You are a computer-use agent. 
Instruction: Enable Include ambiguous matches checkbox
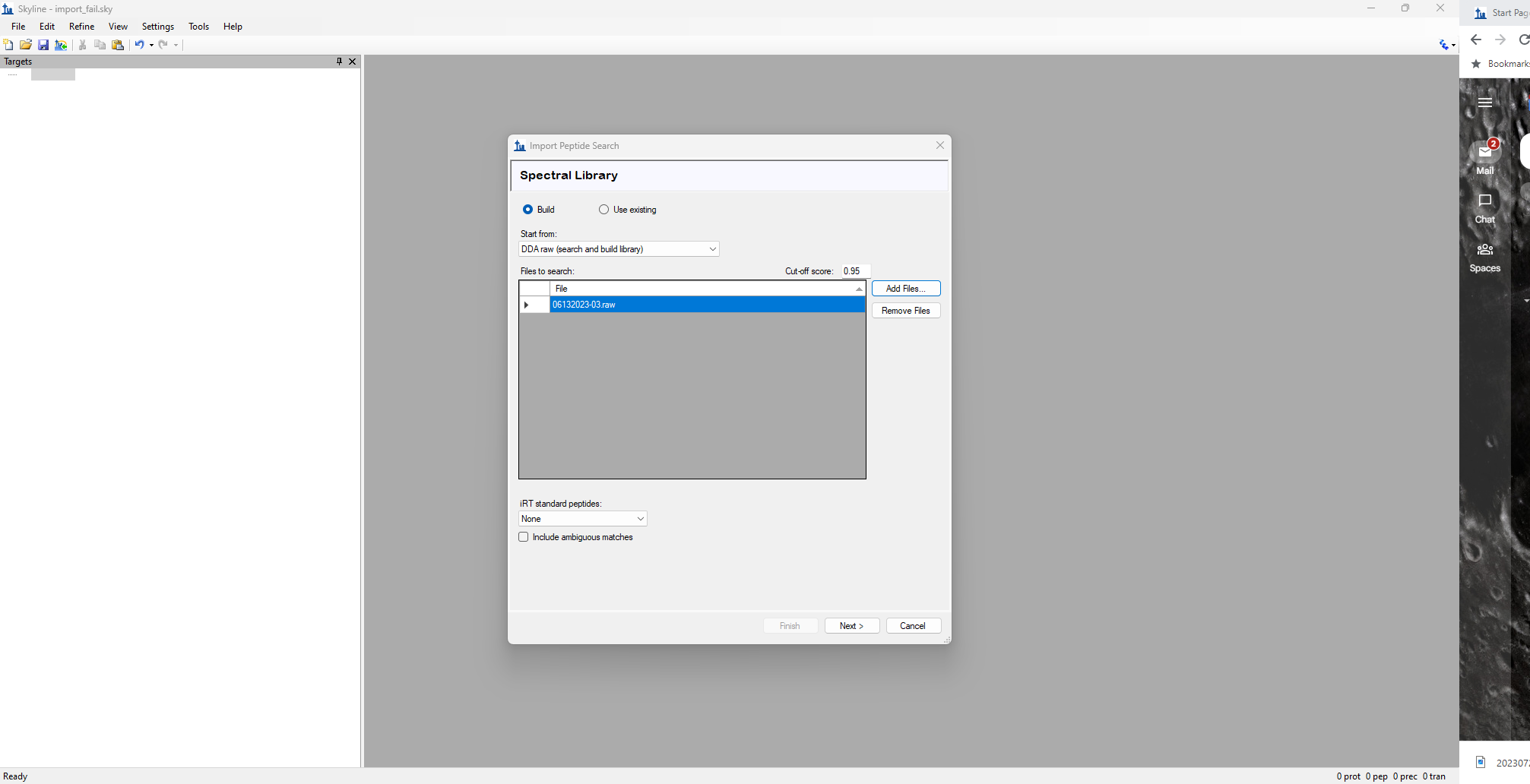point(524,537)
